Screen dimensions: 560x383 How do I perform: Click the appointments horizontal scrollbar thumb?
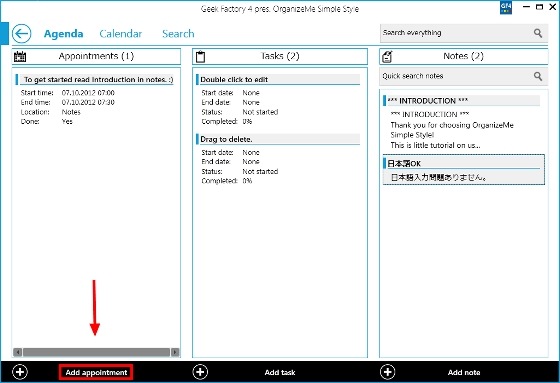click(x=96, y=352)
